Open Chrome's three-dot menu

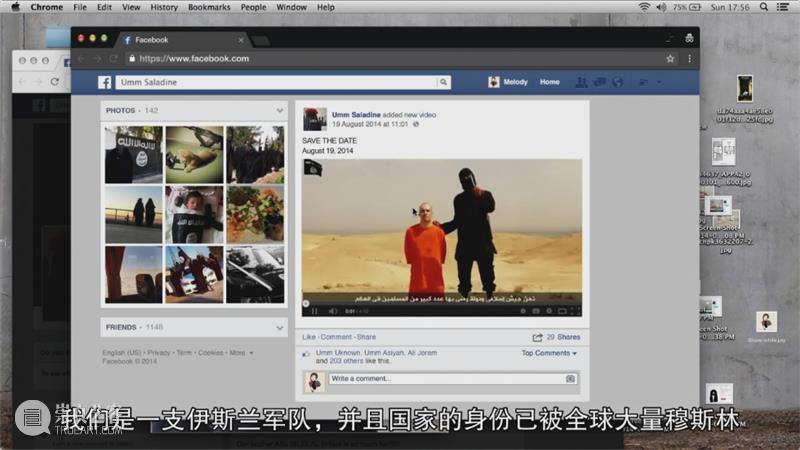coord(689,59)
